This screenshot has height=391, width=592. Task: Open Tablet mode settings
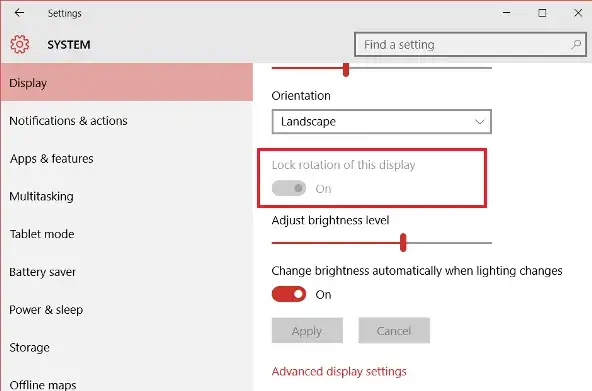coord(127,234)
